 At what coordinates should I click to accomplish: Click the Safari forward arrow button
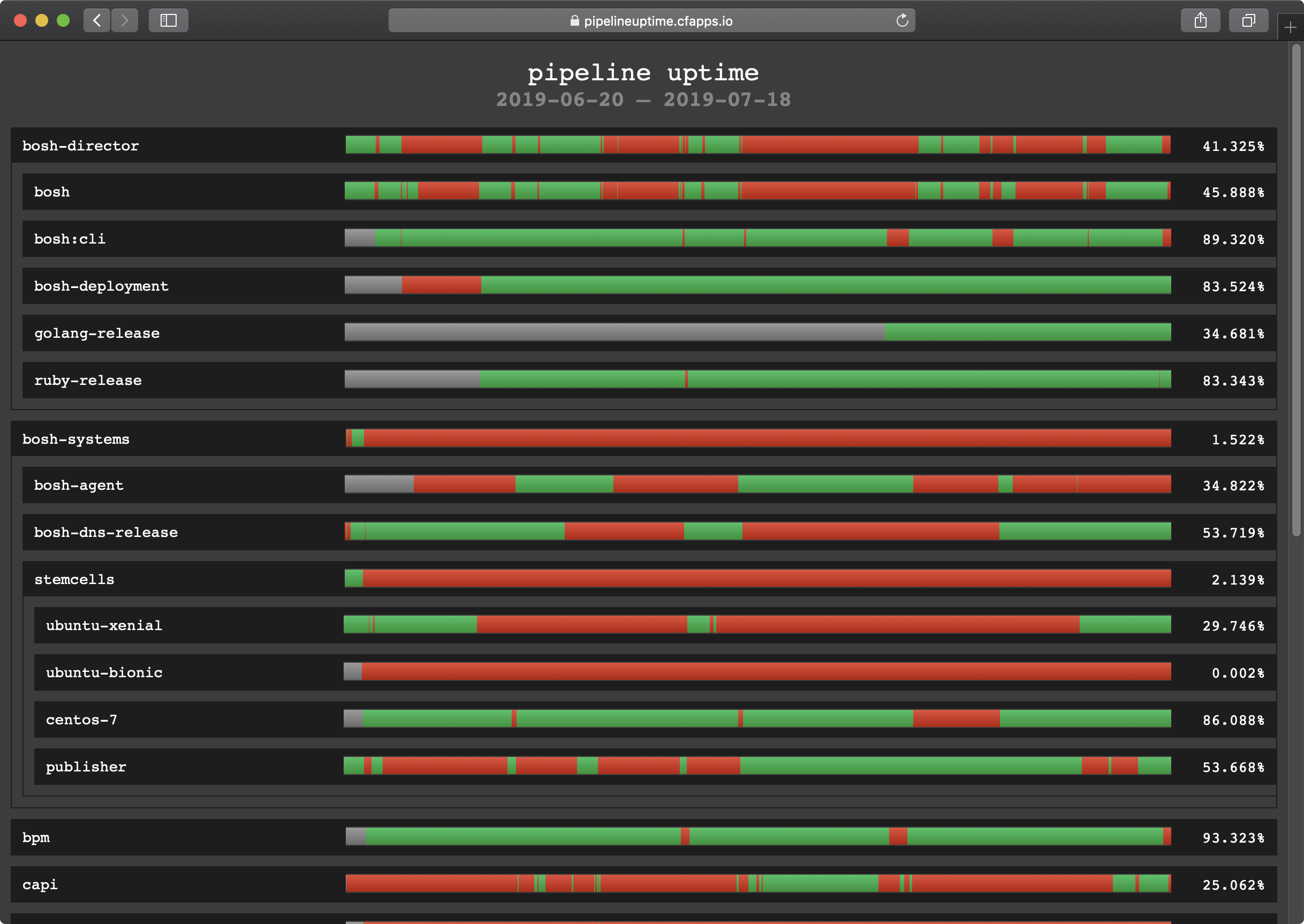tap(125, 21)
